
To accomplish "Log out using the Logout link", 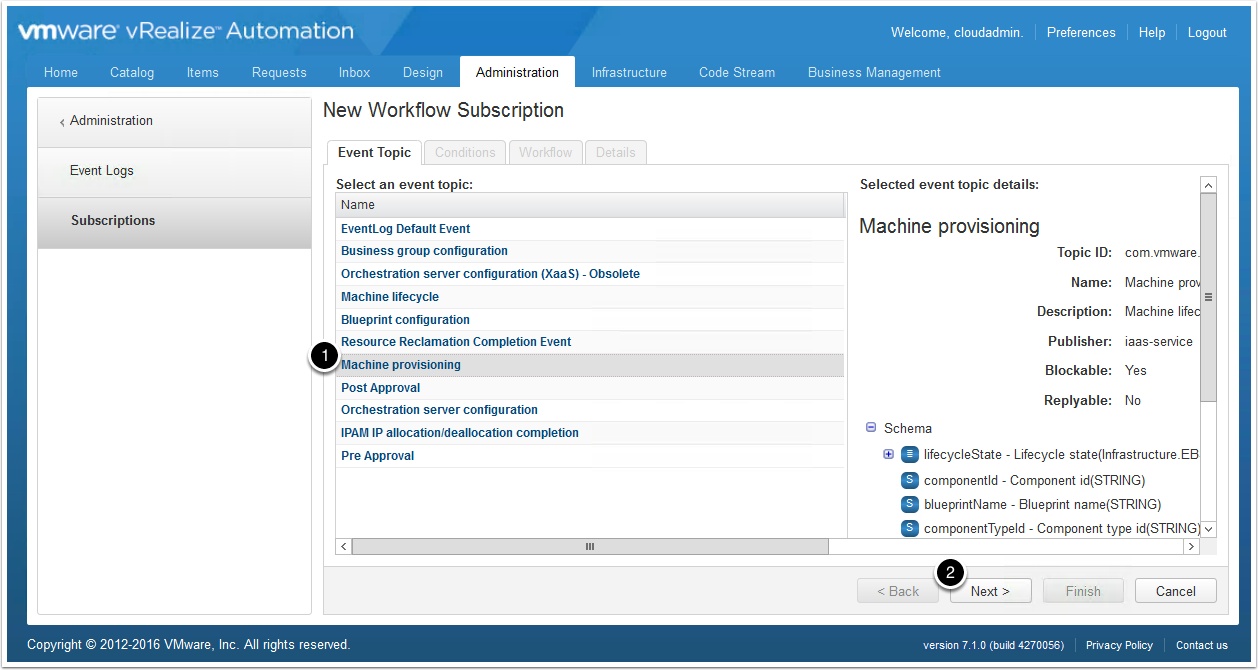I will tap(1207, 32).
